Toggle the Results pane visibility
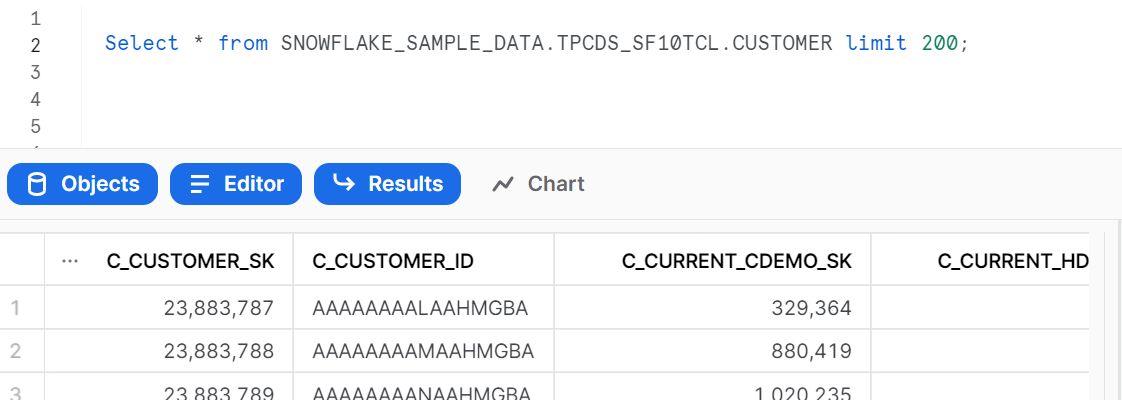Viewport: 1122px width, 400px height. pos(387,184)
